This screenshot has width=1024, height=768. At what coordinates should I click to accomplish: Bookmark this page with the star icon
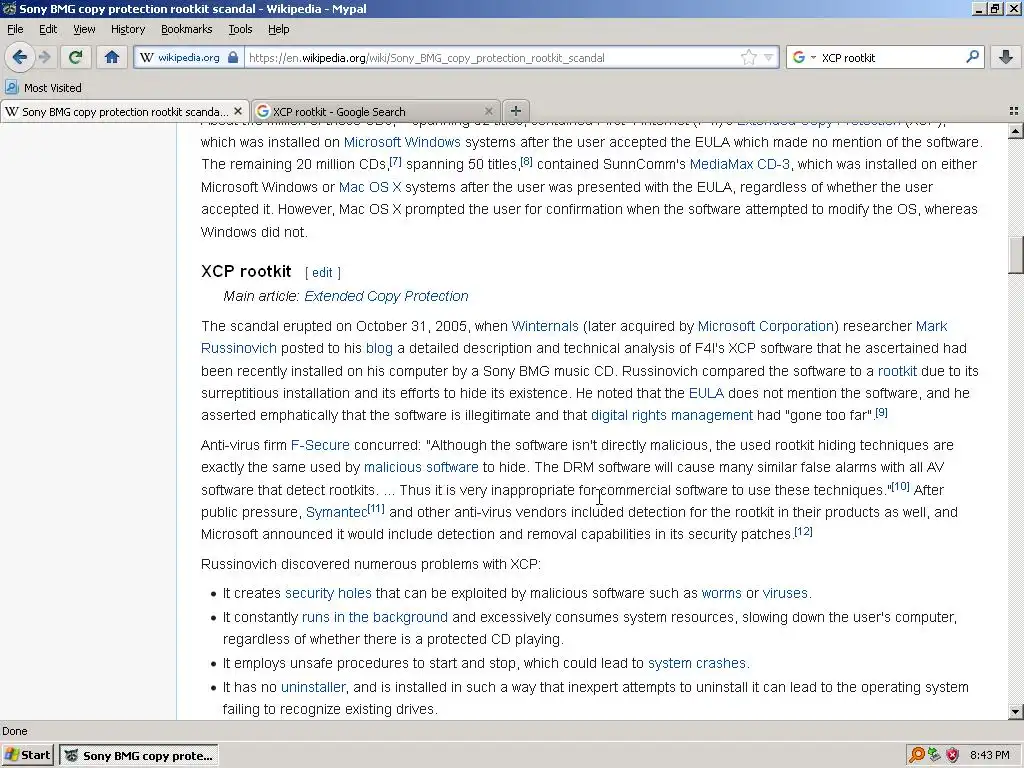point(748,57)
